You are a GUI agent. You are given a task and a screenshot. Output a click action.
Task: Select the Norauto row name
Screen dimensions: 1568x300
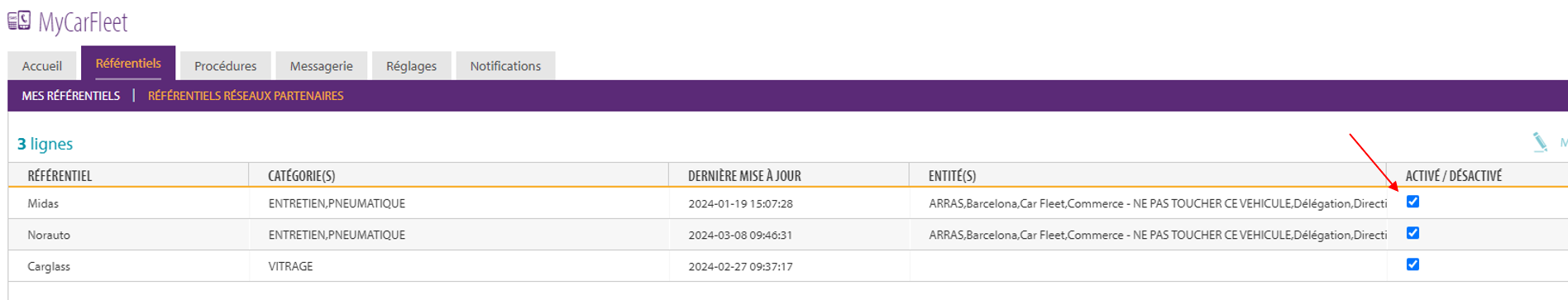coord(49,235)
